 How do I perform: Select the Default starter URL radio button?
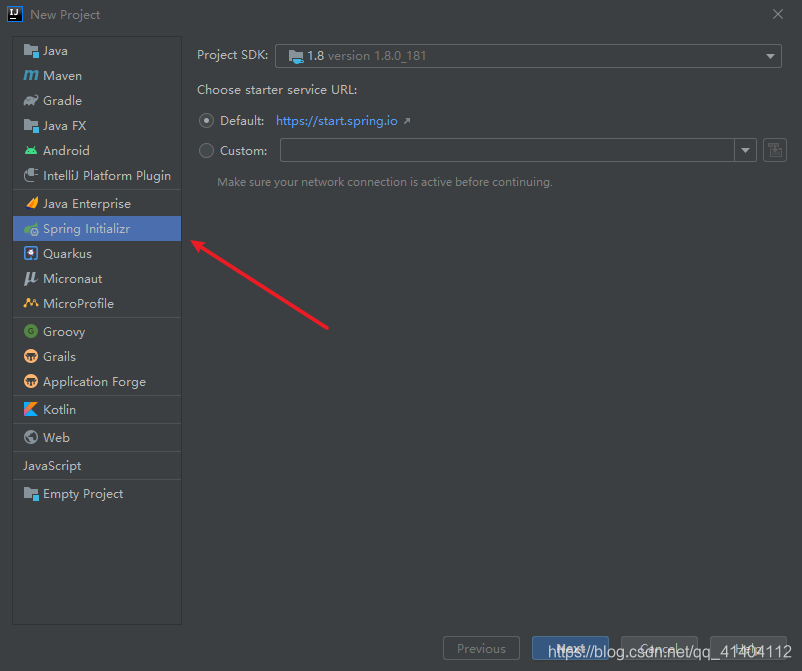click(206, 121)
